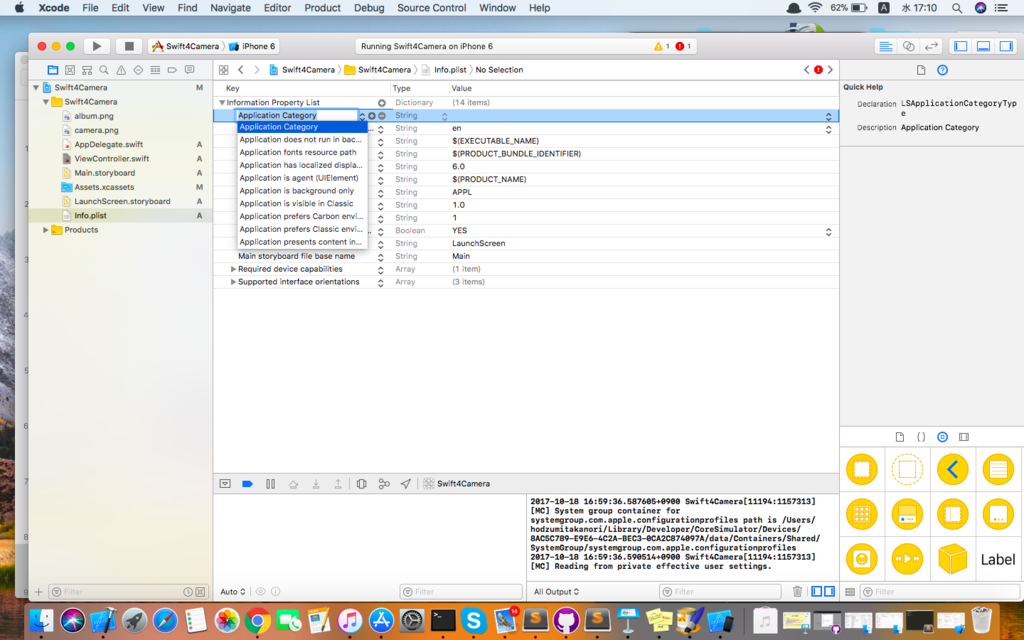Select ViewController.swift in navigator
The image size is (1024, 640).
pyautogui.click(x=111, y=159)
